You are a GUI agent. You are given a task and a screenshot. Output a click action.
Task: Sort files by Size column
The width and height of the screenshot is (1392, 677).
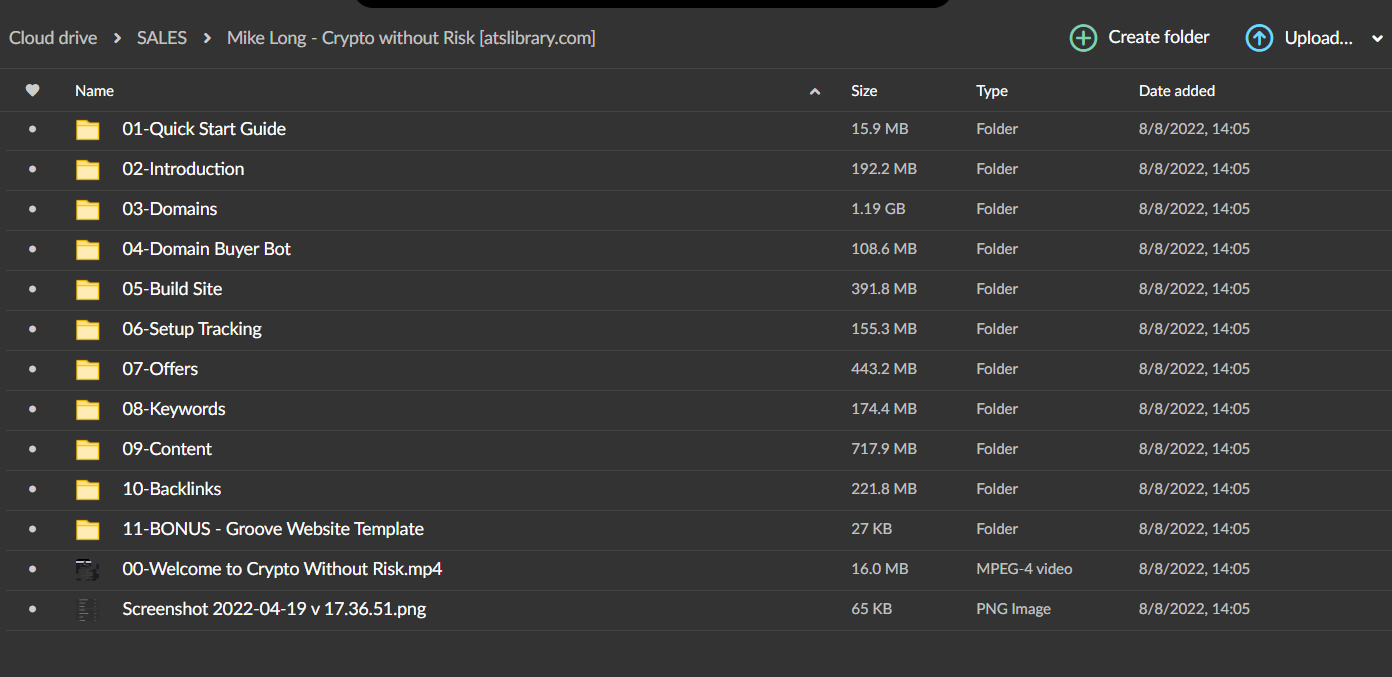[x=864, y=90]
